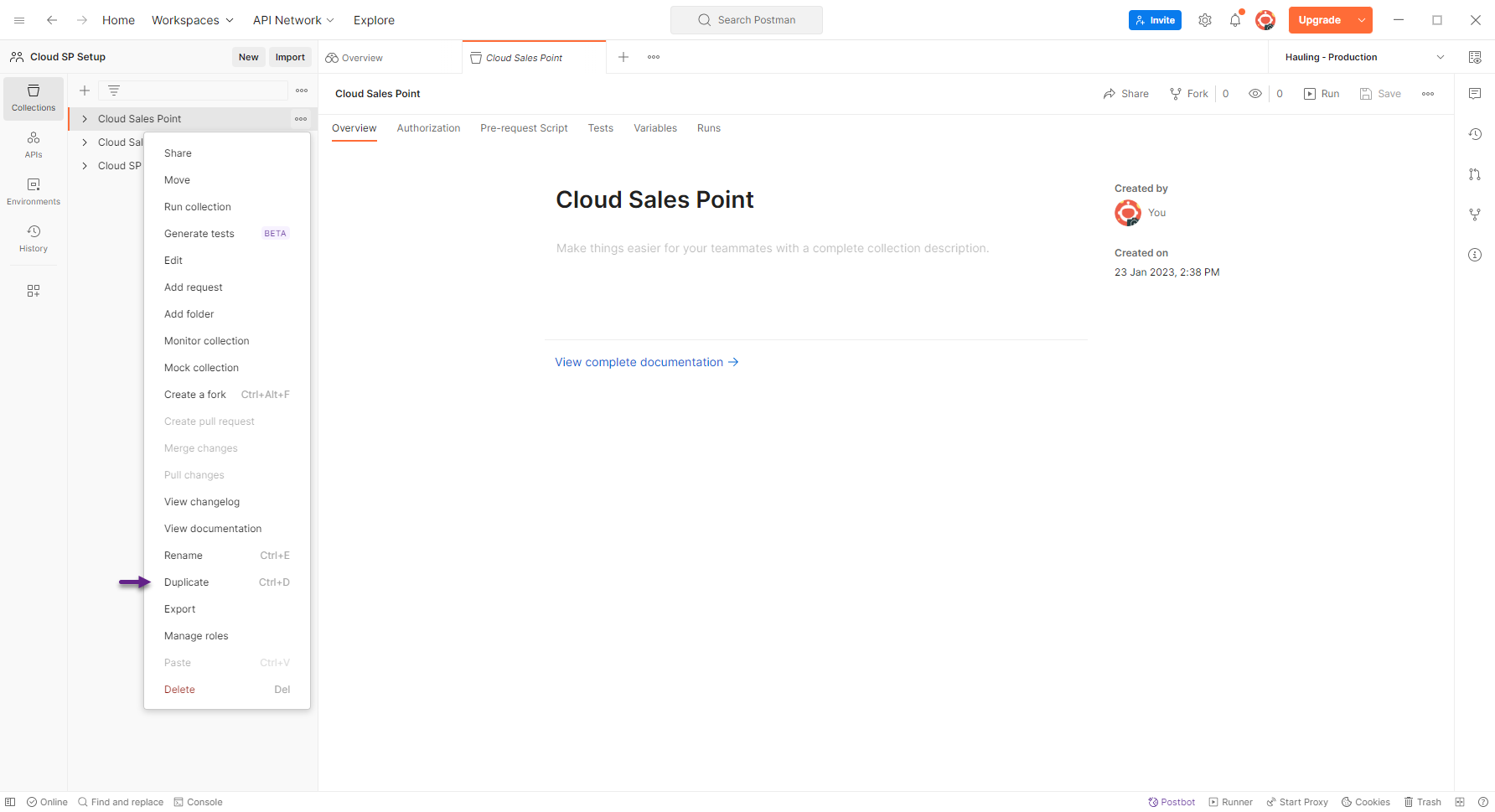Click the Search Postman field

point(747,20)
